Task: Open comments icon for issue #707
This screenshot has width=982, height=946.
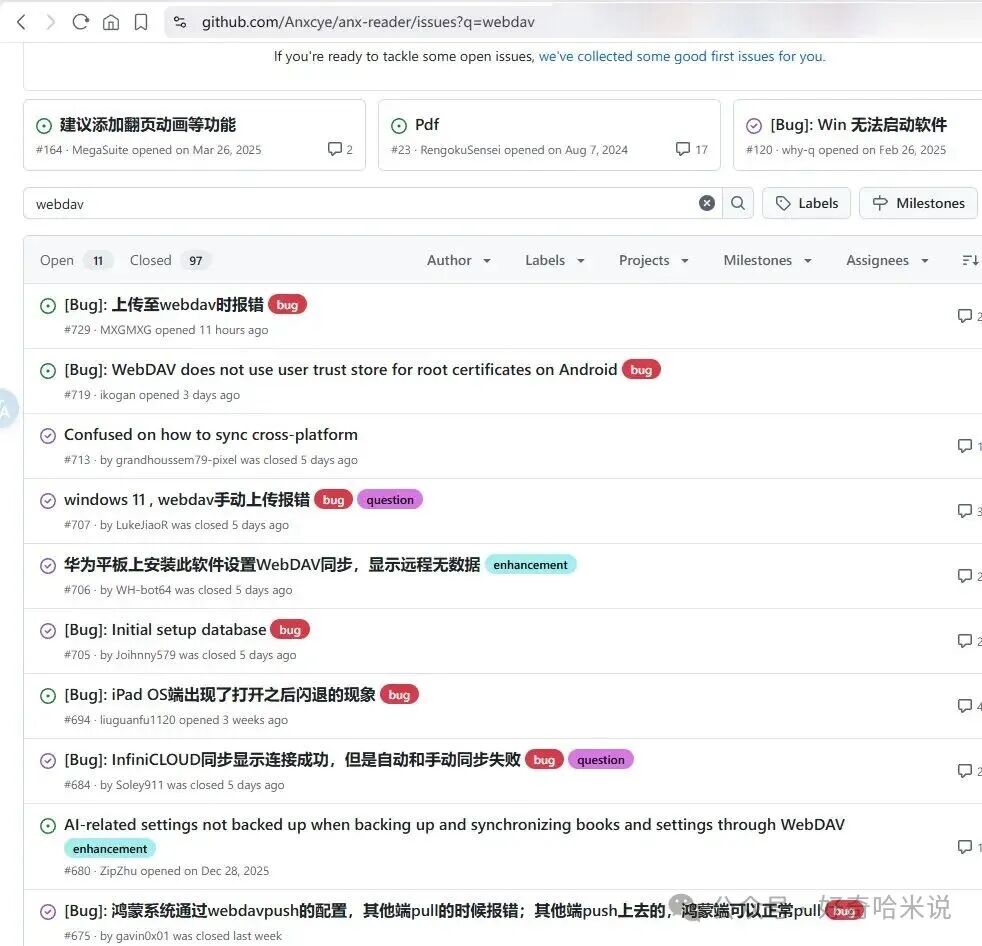Action: coord(965,511)
